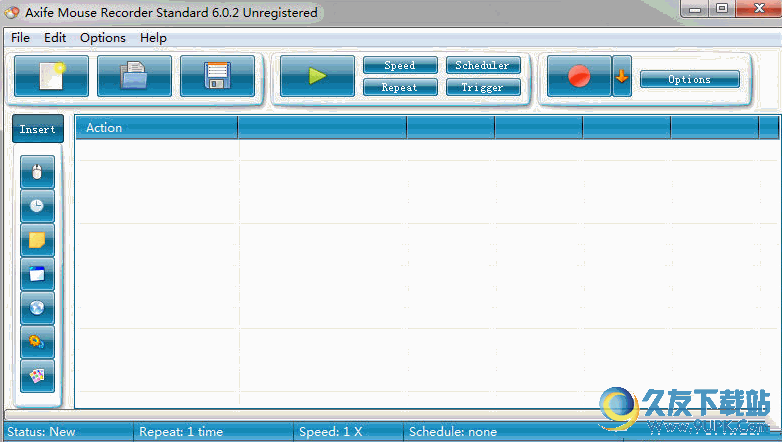The width and height of the screenshot is (782, 442).
Task: Open the Trigger settings
Action: [483, 87]
